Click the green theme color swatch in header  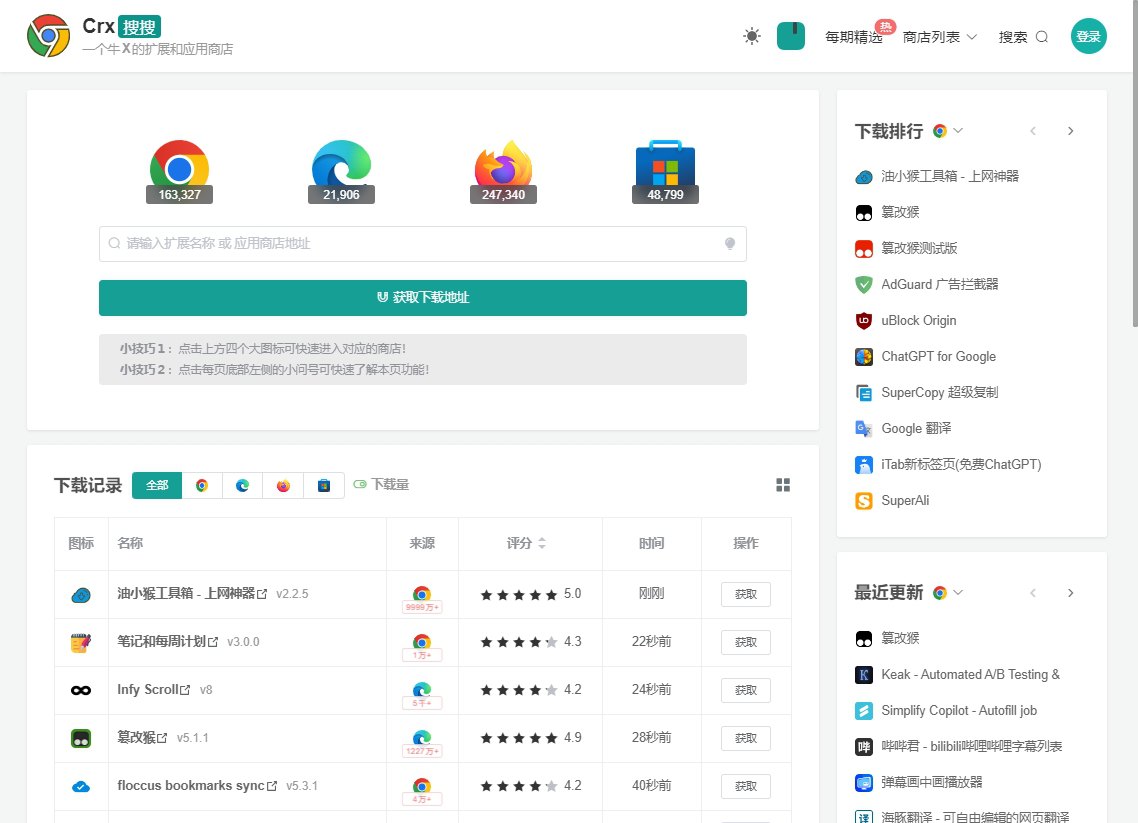click(x=790, y=36)
